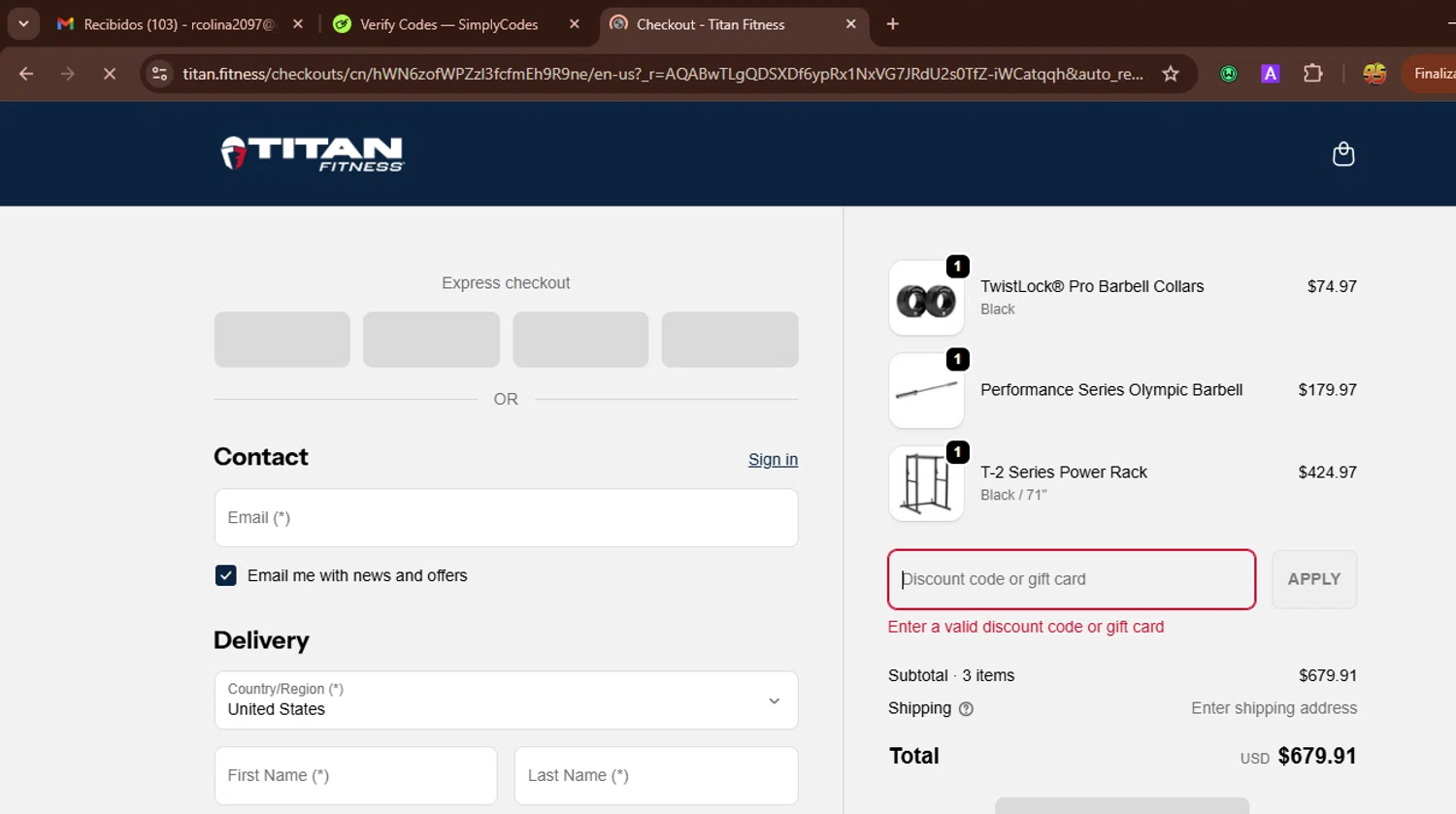This screenshot has height=814, width=1456.
Task: Click the Shipping info question icon
Action: click(x=966, y=709)
